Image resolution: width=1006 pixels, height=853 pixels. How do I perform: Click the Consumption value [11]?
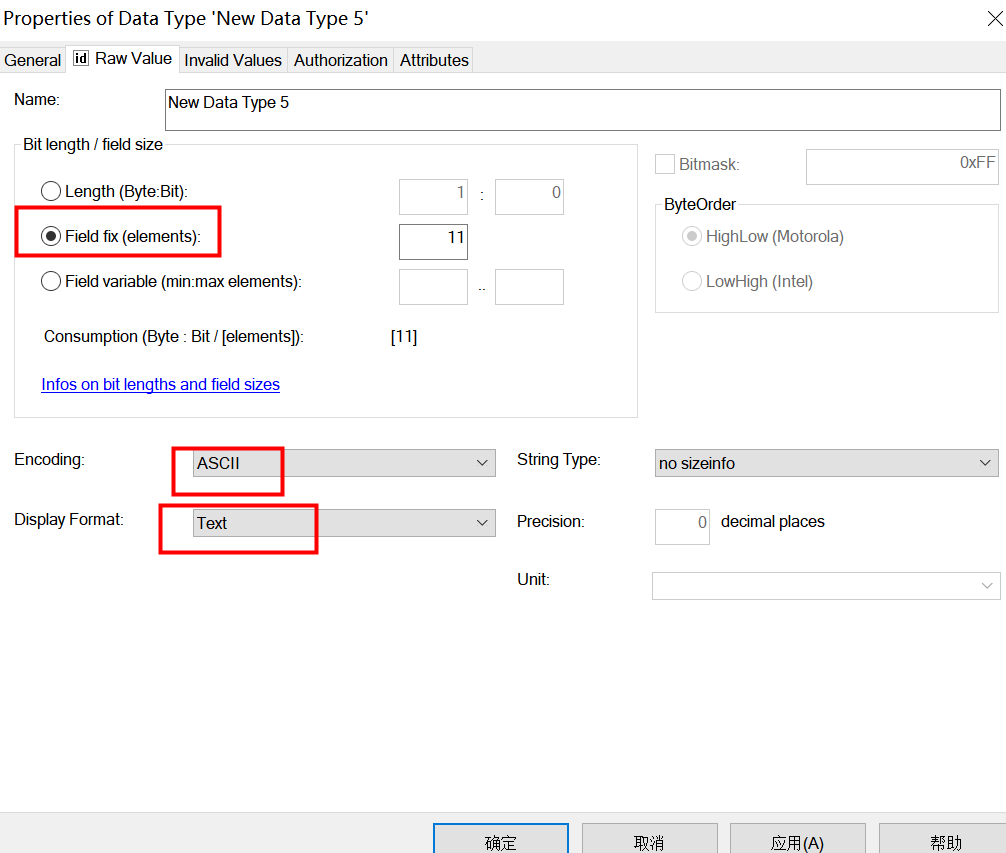[404, 336]
